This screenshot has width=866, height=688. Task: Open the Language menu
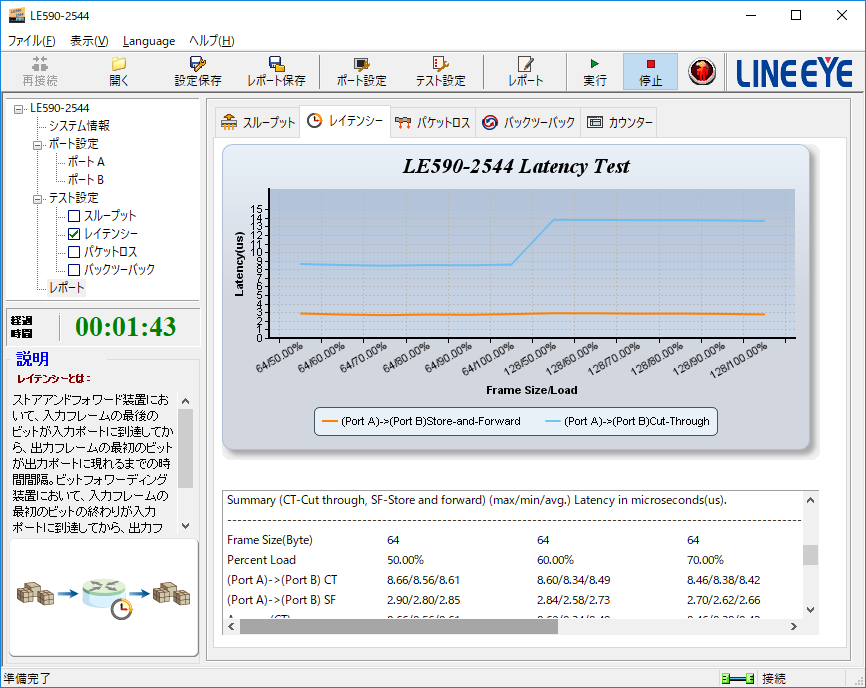[x=149, y=41]
